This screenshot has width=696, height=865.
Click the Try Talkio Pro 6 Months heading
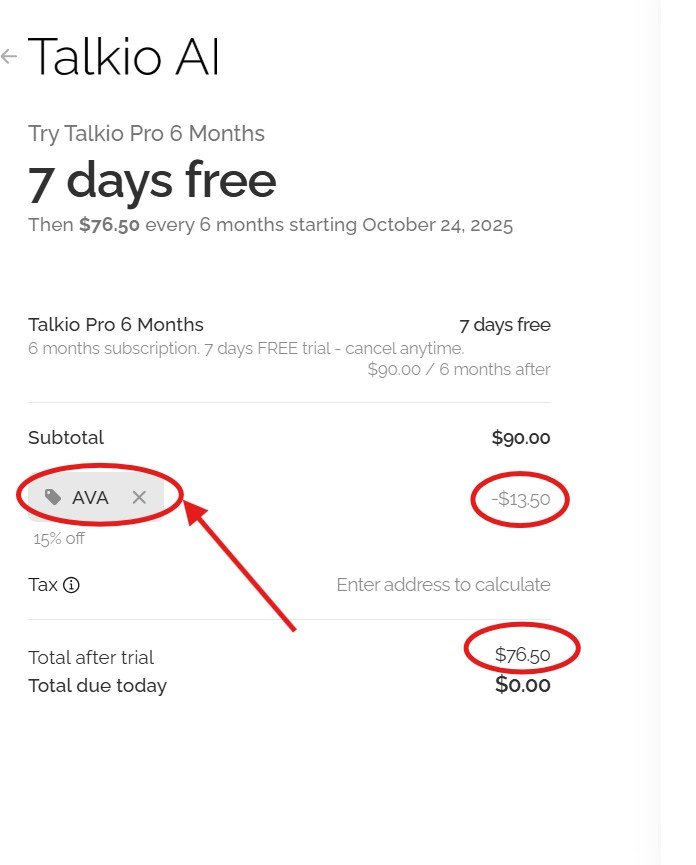[x=146, y=133]
